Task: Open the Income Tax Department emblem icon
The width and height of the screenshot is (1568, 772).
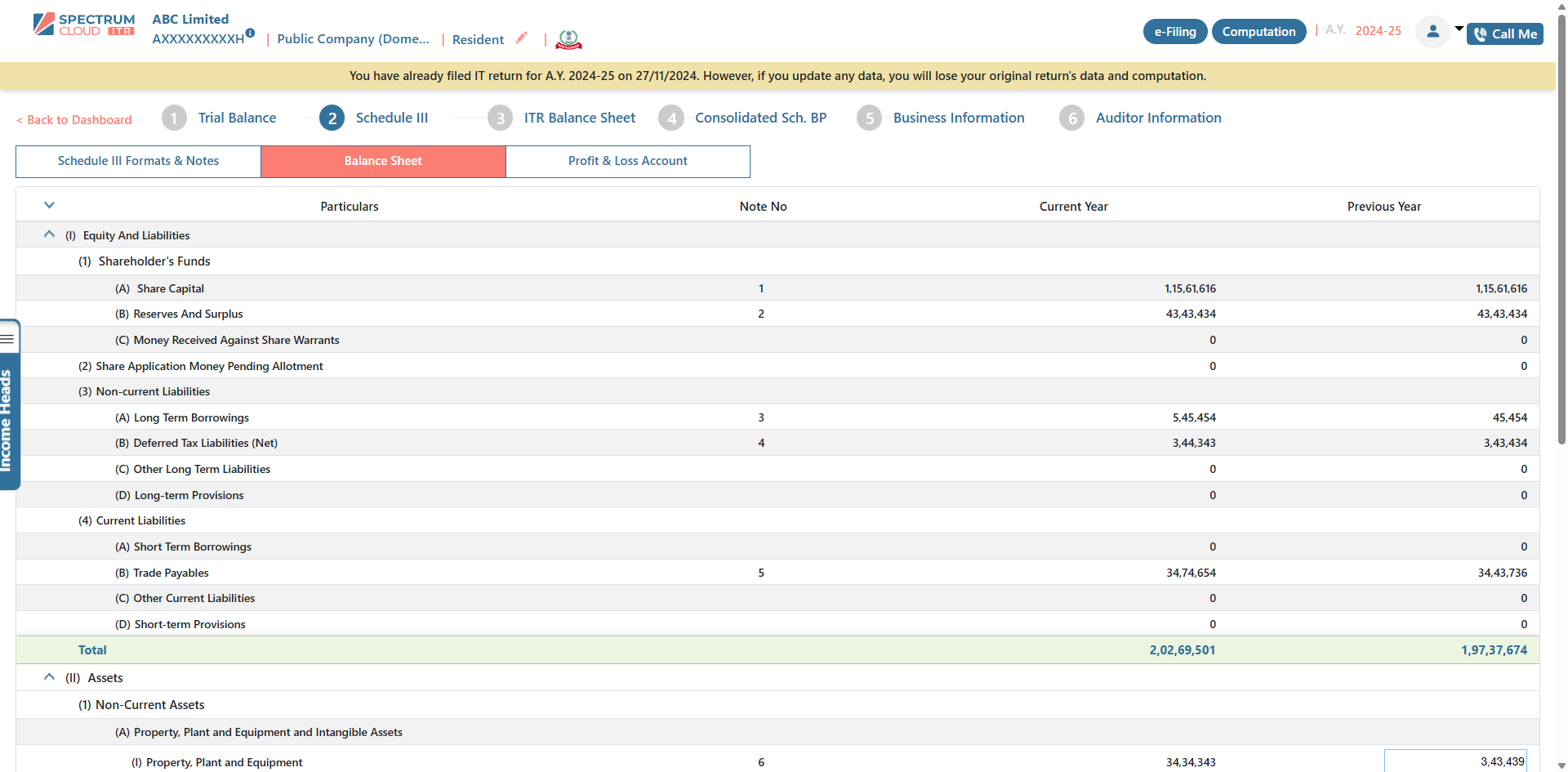Action: (x=568, y=39)
